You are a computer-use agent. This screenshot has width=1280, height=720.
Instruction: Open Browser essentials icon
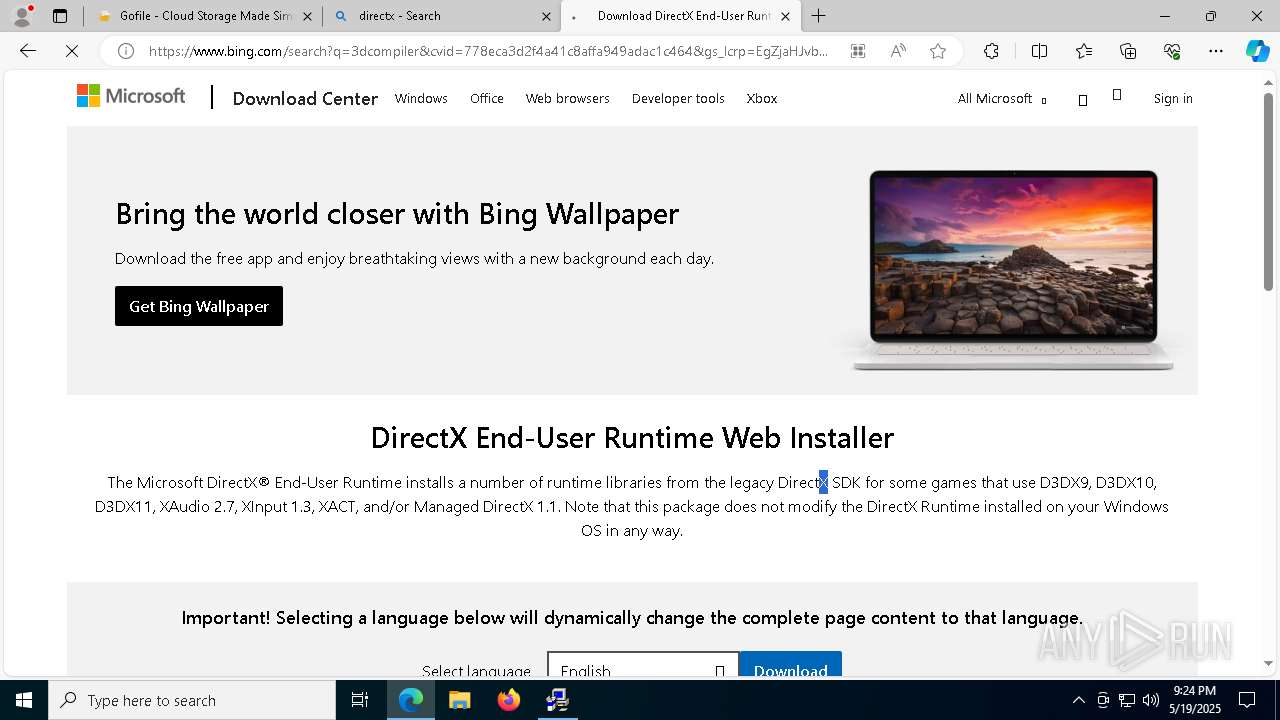[1172, 51]
